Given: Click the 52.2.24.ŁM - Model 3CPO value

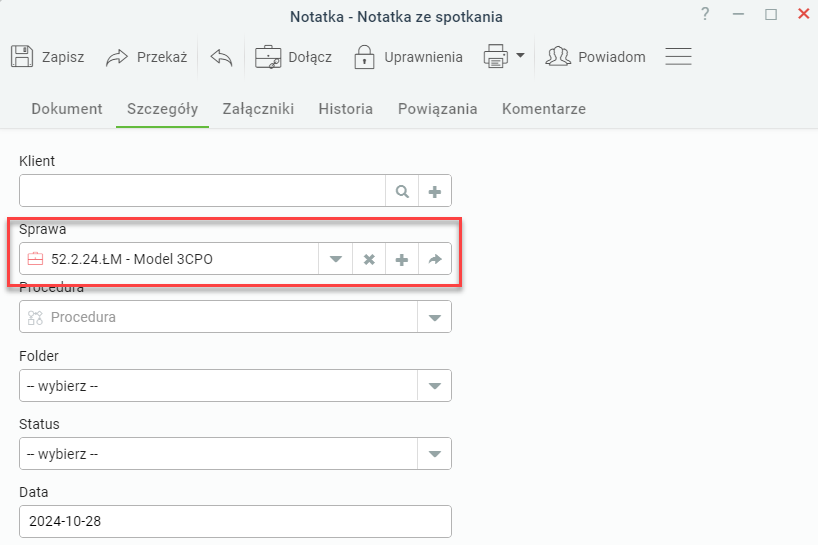Looking at the screenshot, I should pyautogui.click(x=131, y=259).
